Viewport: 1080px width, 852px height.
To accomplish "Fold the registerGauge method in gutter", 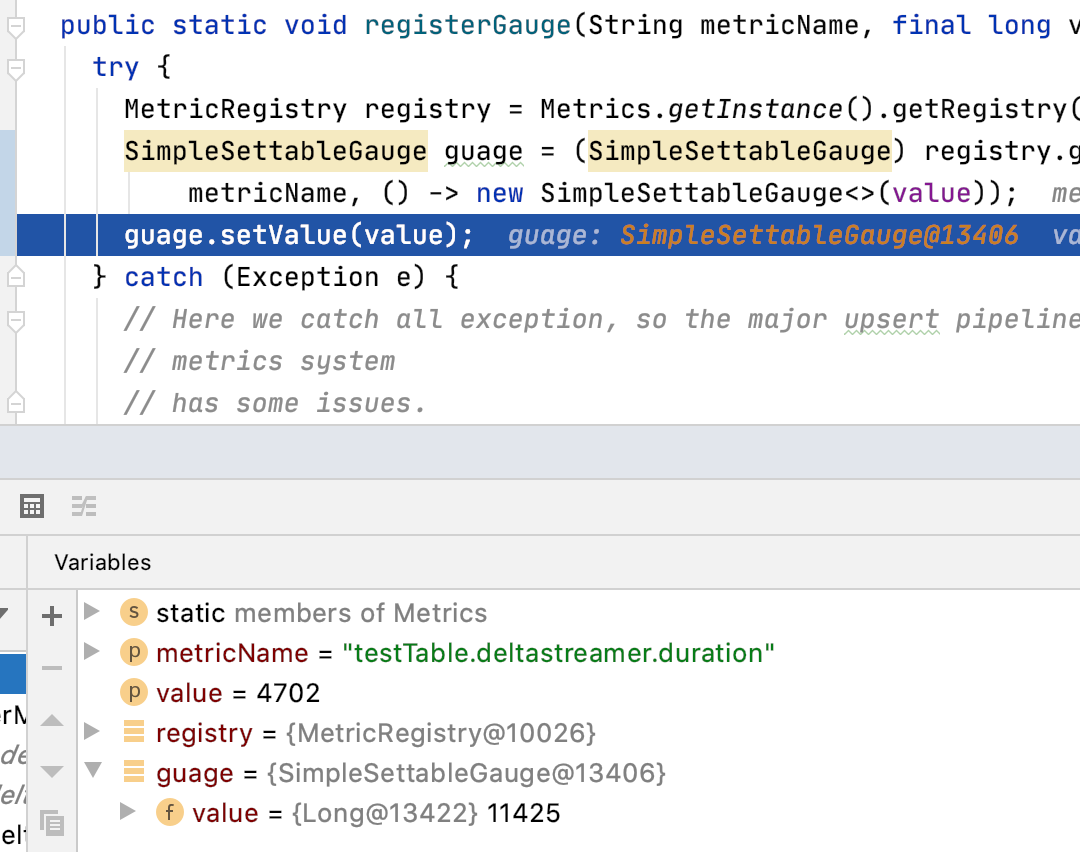I will click(x=15, y=27).
